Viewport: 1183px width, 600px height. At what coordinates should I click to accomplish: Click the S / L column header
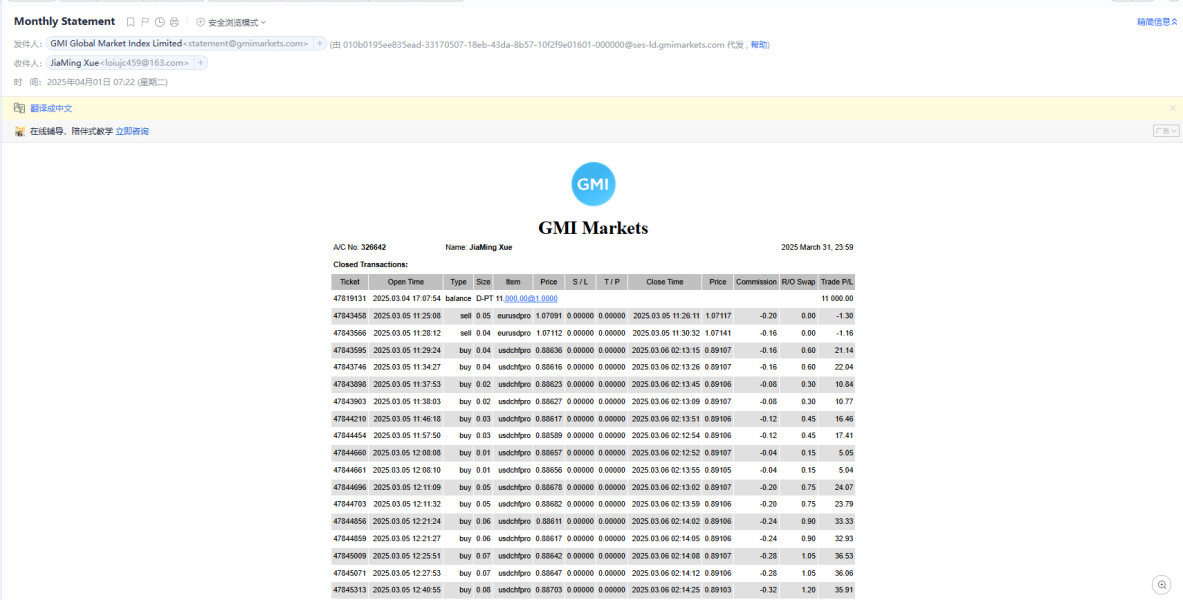tap(580, 282)
